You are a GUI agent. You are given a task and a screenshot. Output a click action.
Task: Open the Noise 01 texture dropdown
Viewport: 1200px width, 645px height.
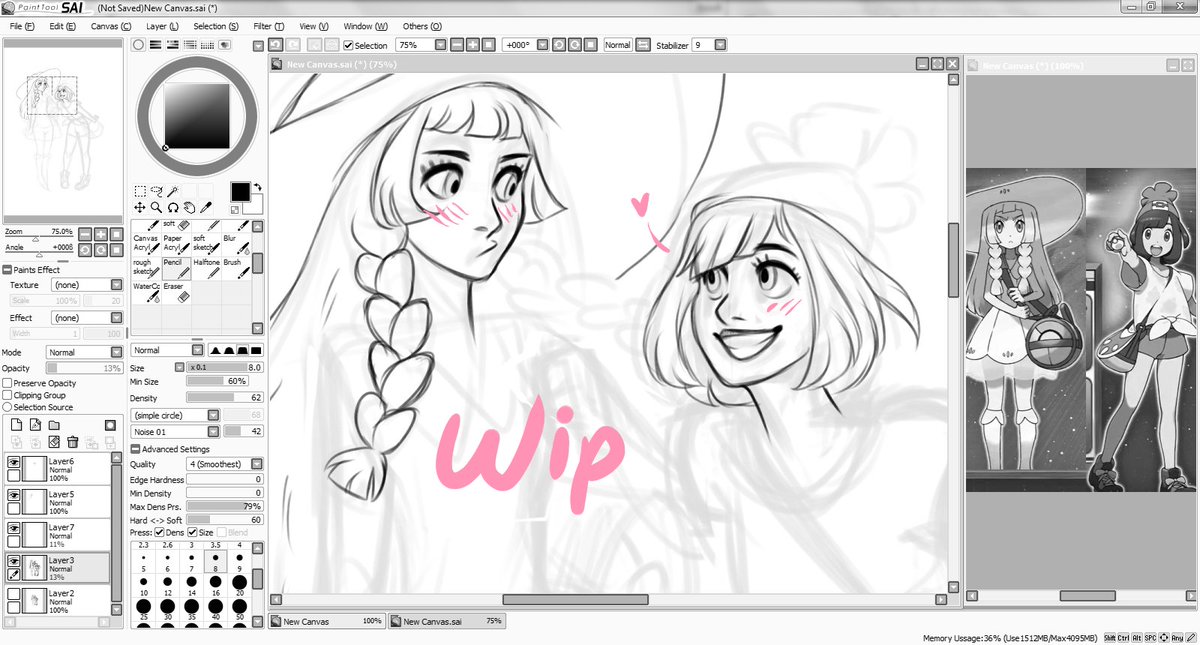[x=176, y=431]
